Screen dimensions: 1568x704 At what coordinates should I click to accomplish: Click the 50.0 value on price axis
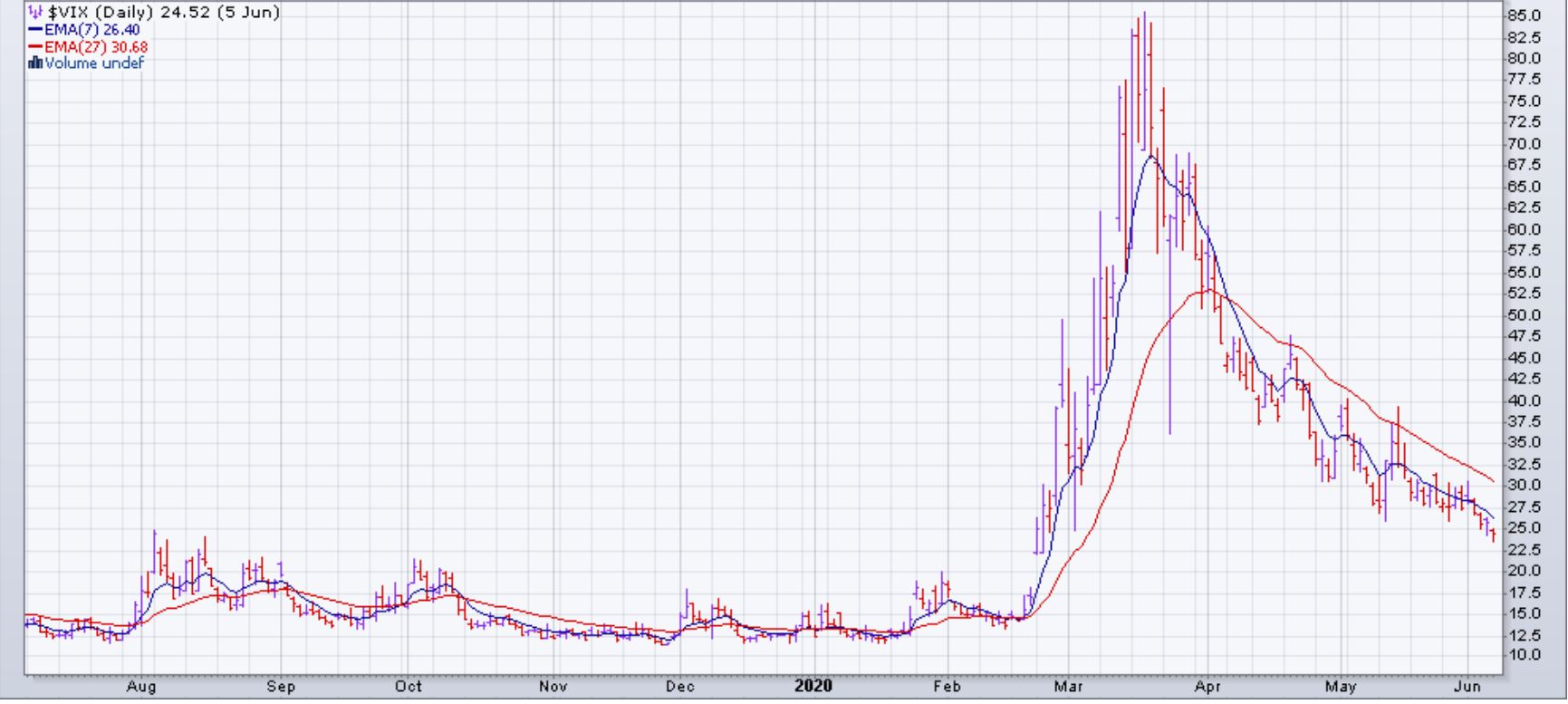point(1523,315)
